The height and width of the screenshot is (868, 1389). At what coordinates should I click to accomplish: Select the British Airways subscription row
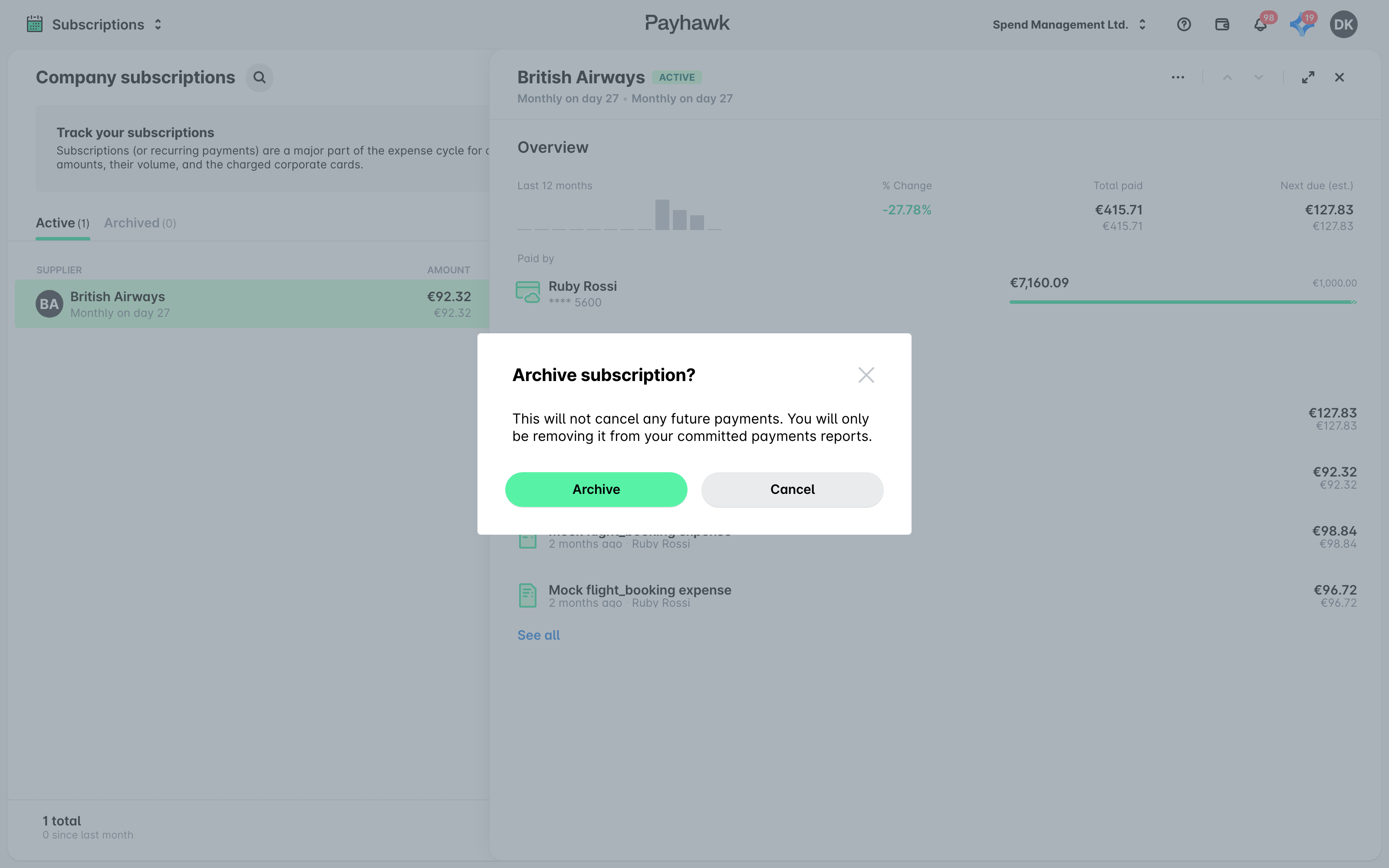(x=252, y=304)
